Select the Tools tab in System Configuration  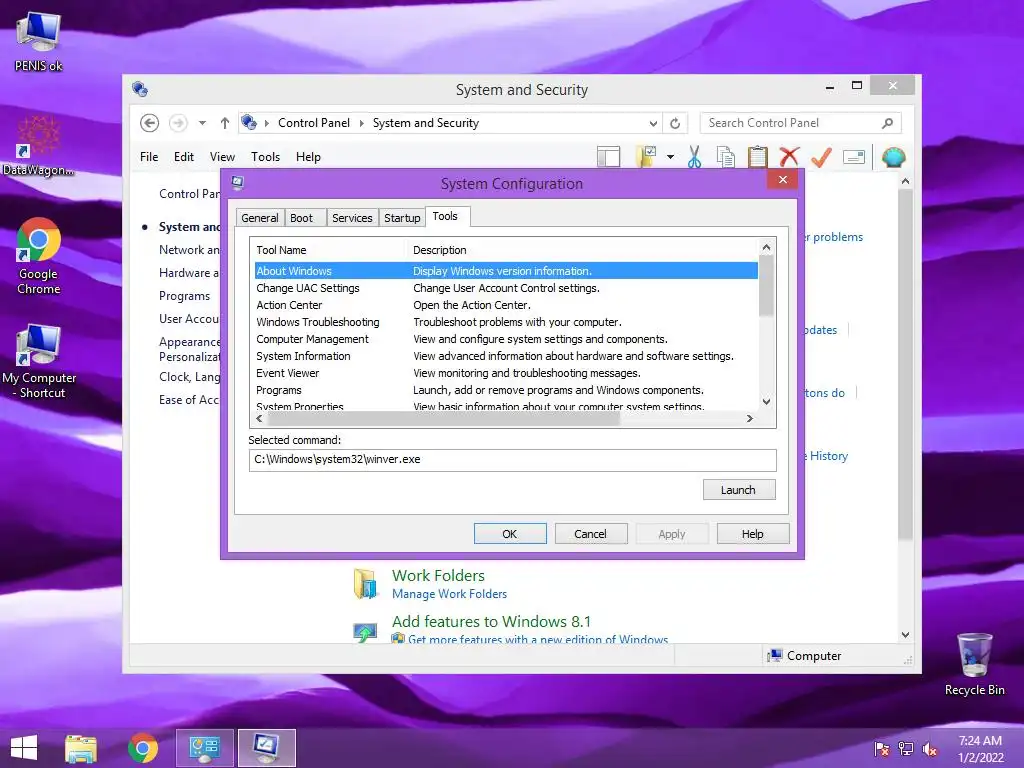coord(447,216)
